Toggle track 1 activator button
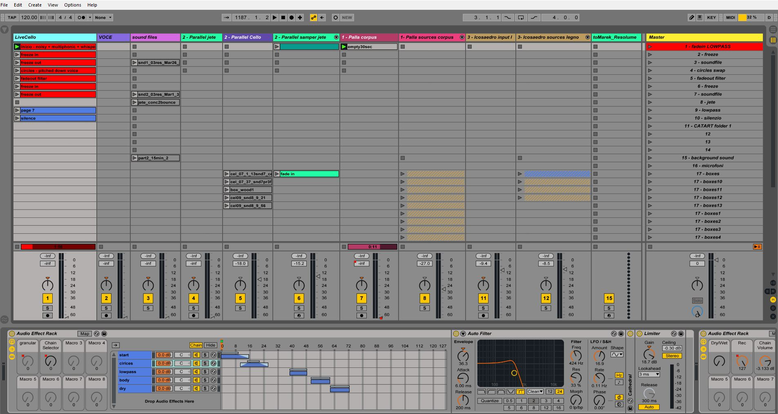 point(47,298)
